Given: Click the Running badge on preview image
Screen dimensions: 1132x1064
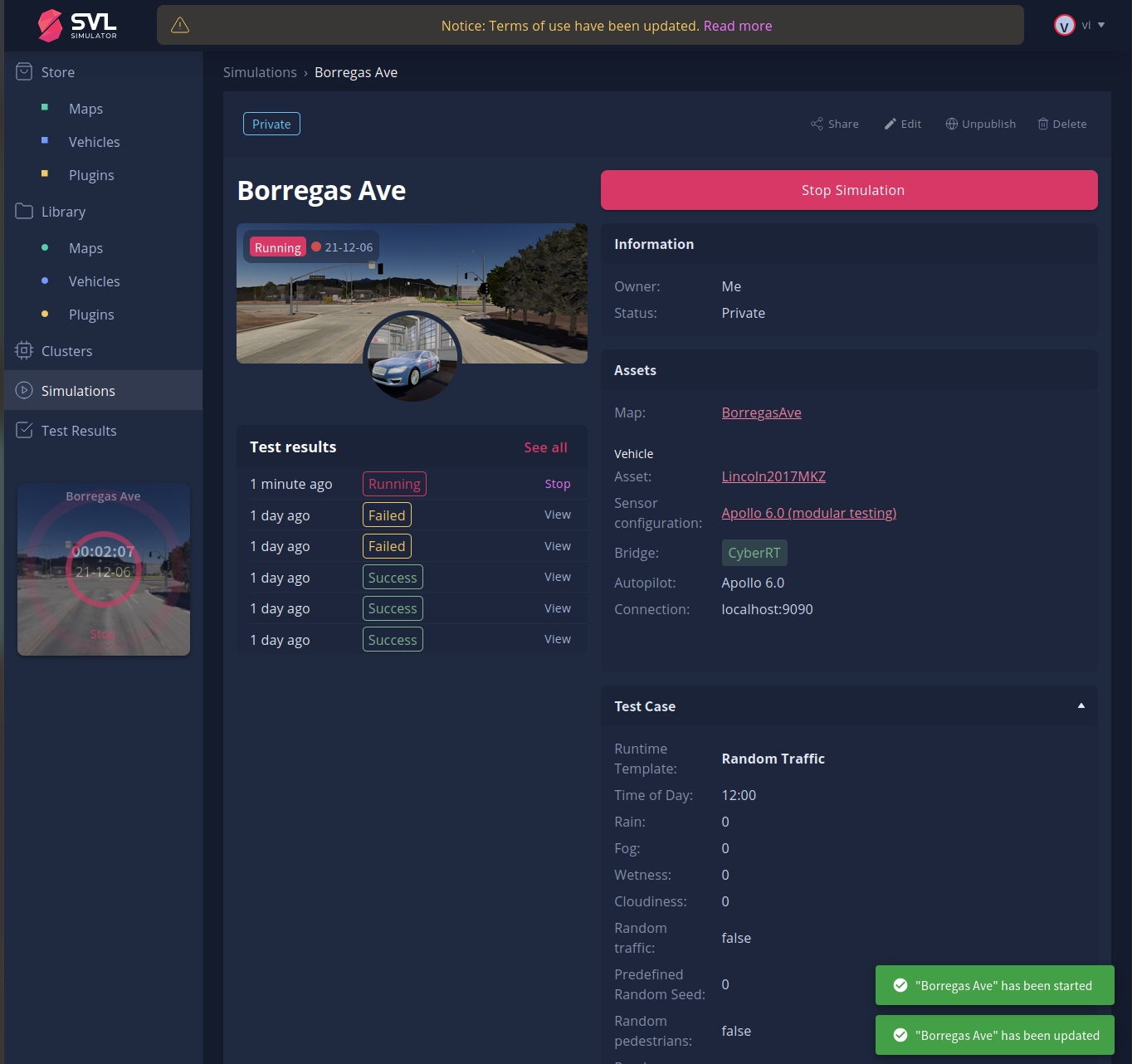Looking at the screenshot, I should pyautogui.click(x=277, y=247).
